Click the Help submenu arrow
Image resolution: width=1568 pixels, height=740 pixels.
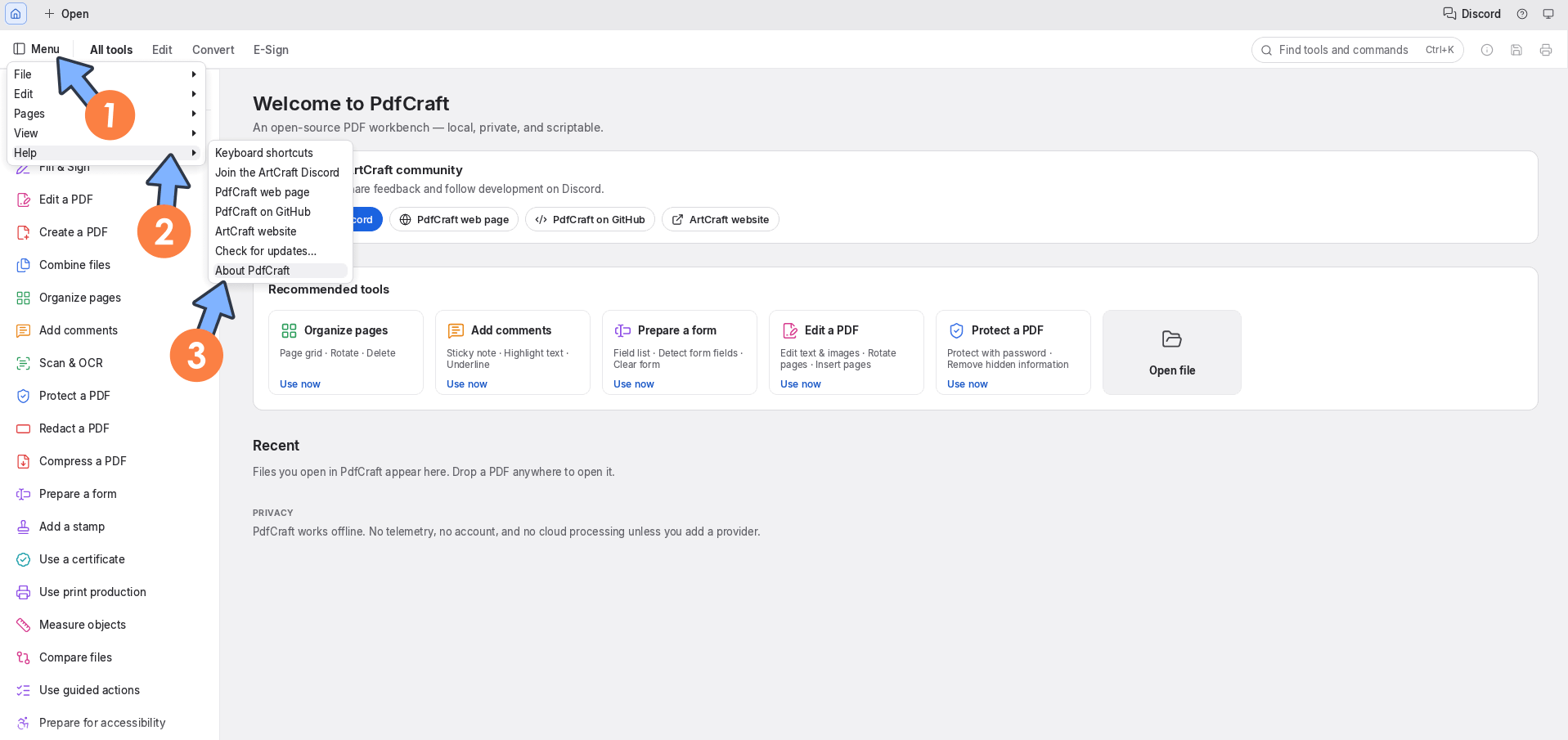(x=194, y=153)
